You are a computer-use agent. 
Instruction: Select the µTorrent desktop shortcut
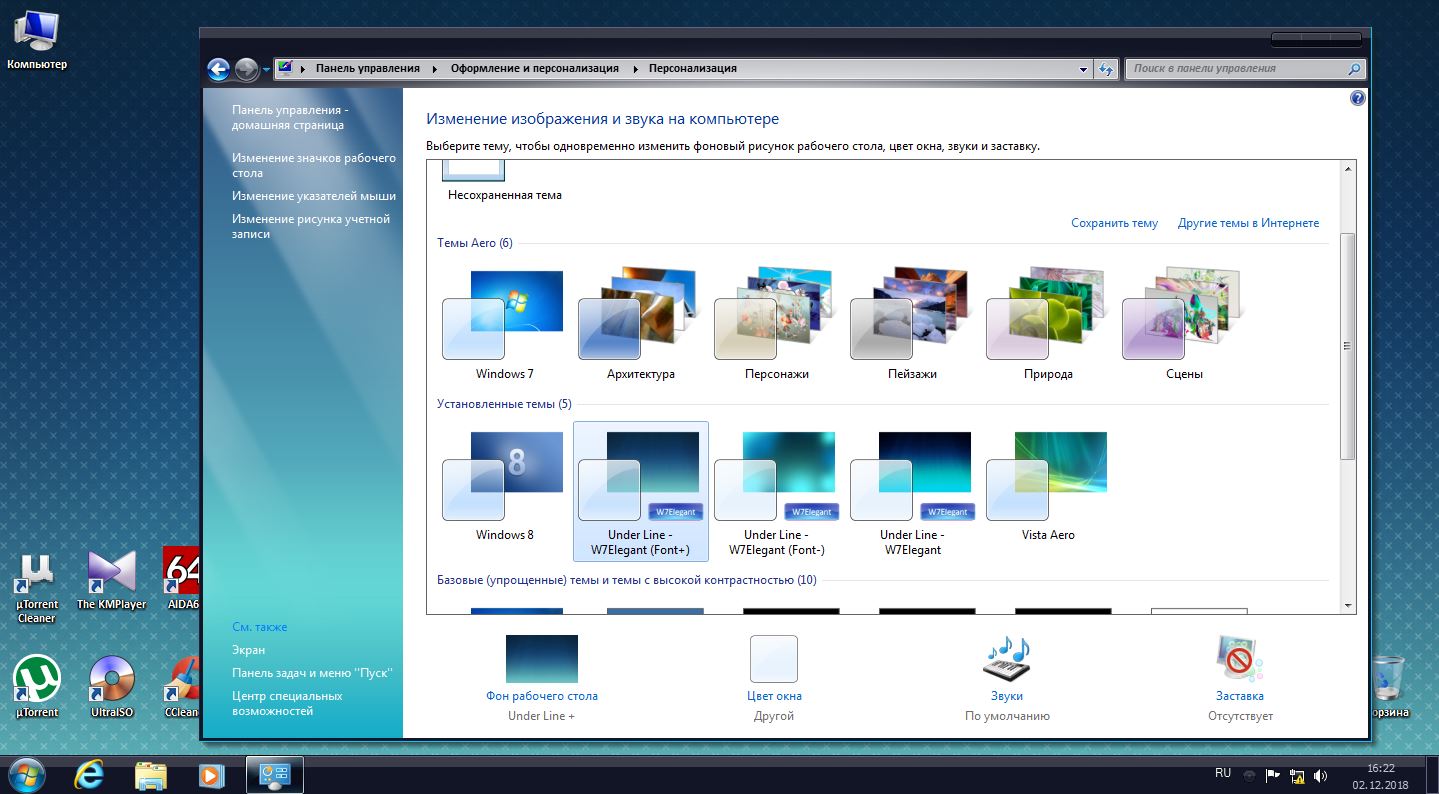pyautogui.click(x=37, y=687)
